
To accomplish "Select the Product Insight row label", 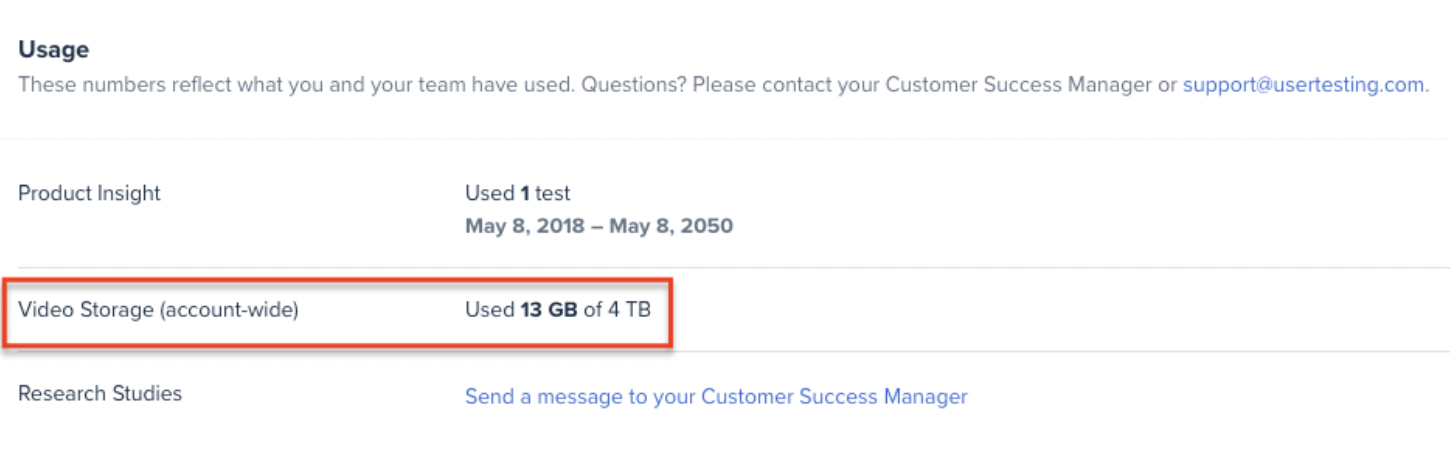I will 89,193.
